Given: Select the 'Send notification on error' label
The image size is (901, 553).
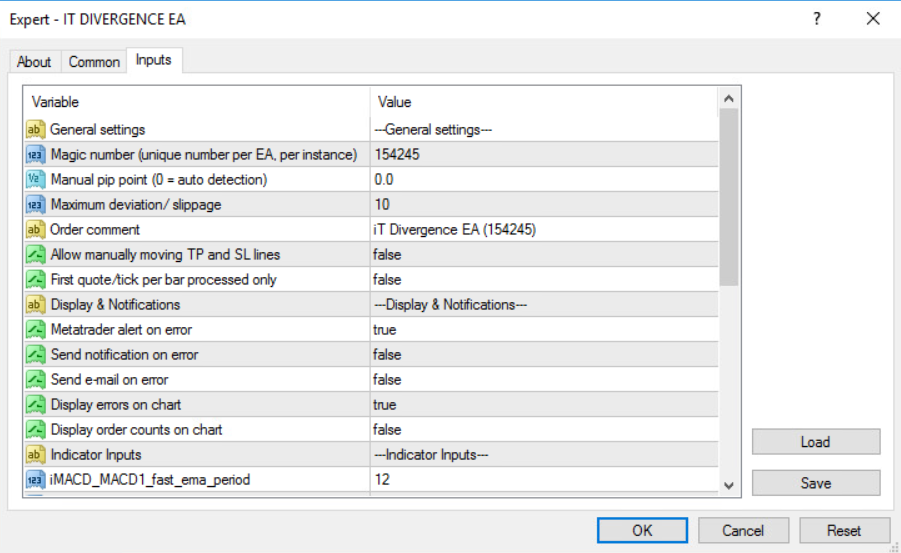Looking at the screenshot, I should click(x=124, y=355).
